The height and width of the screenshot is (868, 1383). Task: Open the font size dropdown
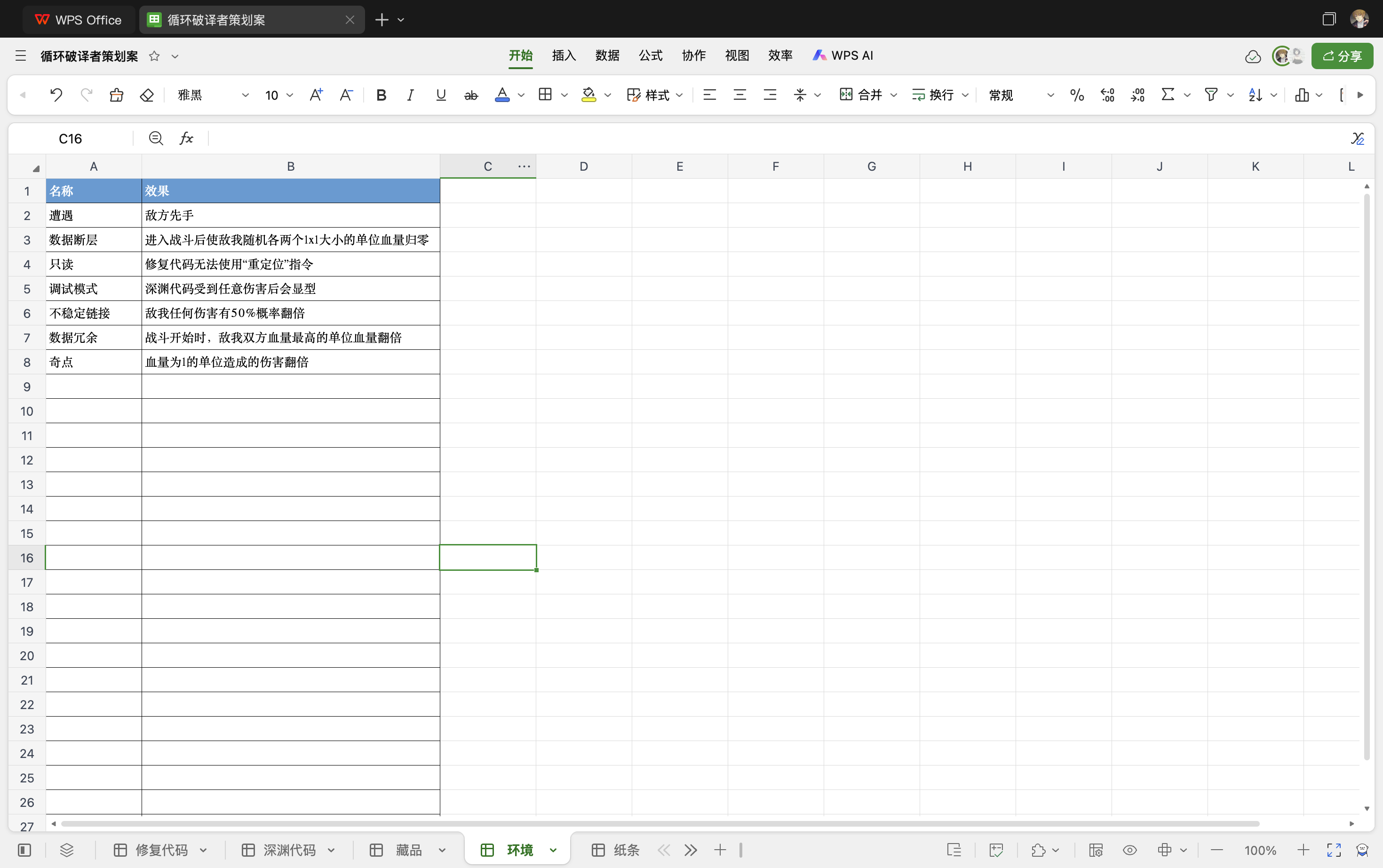pyautogui.click(x=290, y=95)
